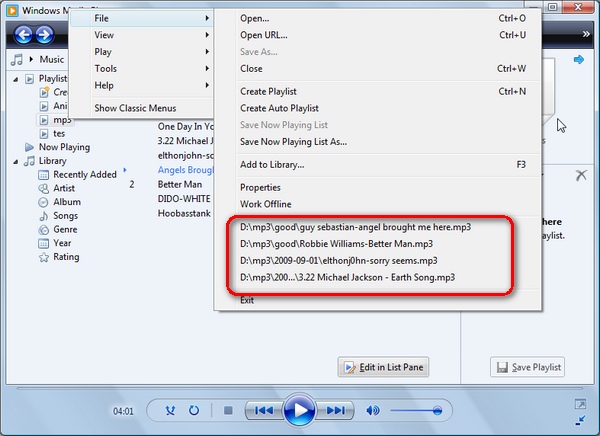Click the Album disc icon
600x436 pixels.
tap(44, 202)
